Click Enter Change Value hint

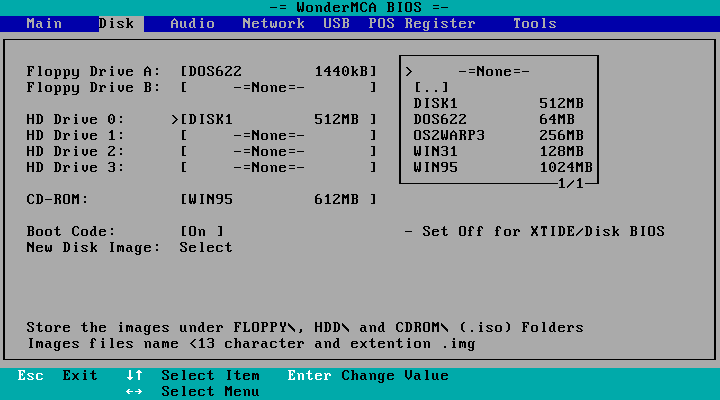(x=368, y=376)
